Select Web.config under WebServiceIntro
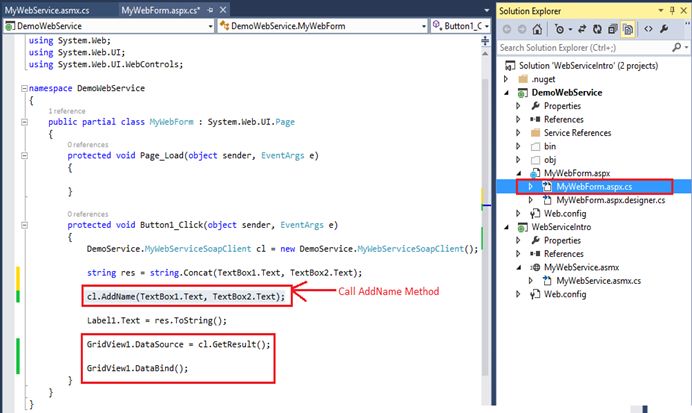Viewport: 692px width, 413px height. [565, 294]
